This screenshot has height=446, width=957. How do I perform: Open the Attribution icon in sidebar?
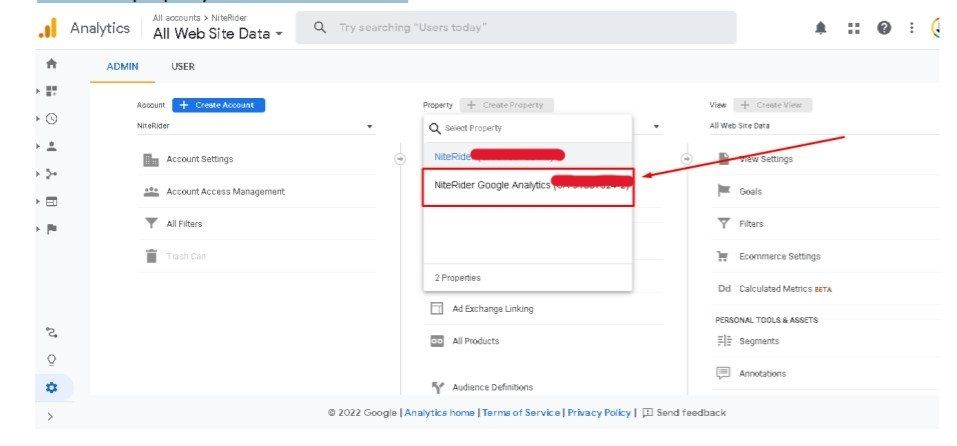pyautogui.click(x=52, y=333)
